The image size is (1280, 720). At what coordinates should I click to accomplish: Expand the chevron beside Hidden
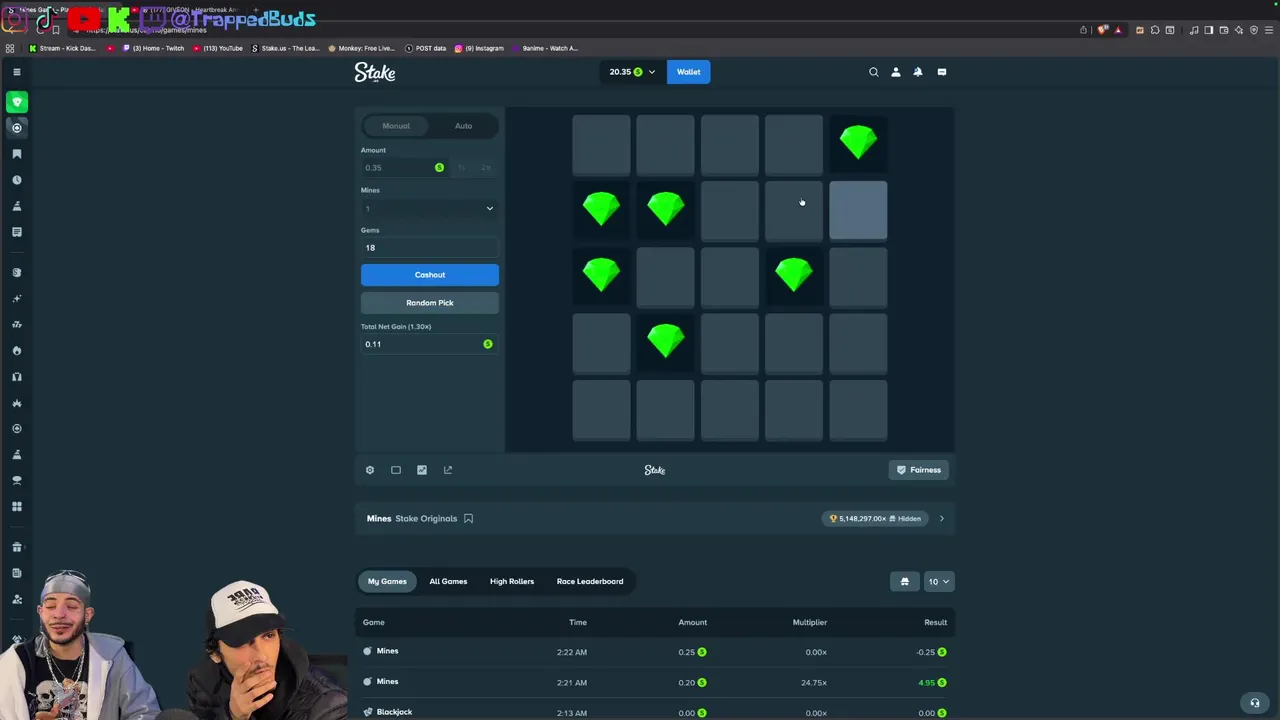[x=941, y=519]
